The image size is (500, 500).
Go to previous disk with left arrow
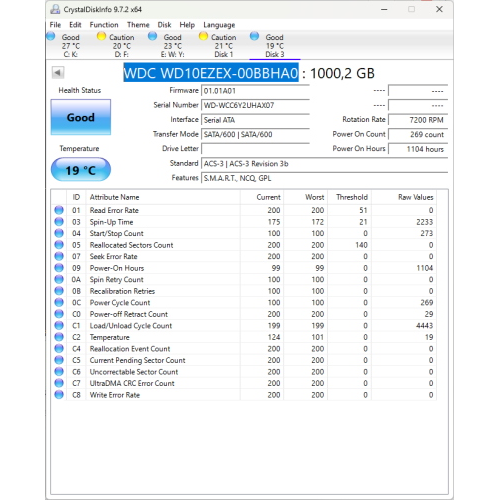(x=58, y=73)
